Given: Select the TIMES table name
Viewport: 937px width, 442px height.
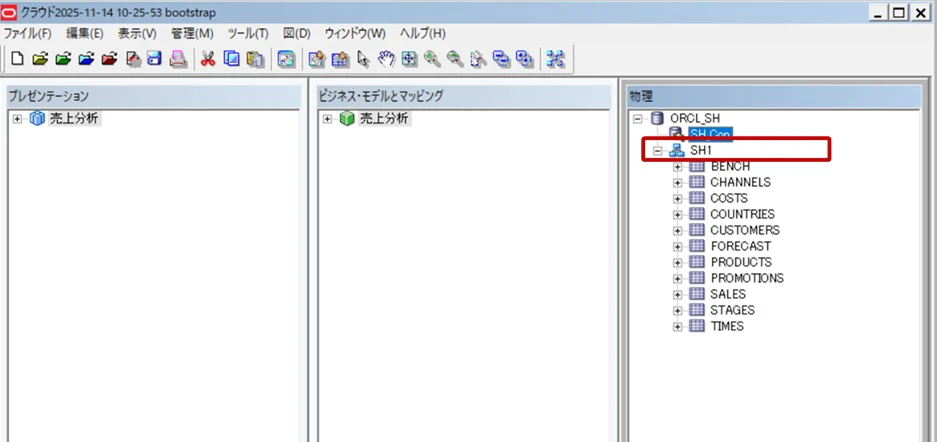Looking at the screenshot, I should click(727, 327).
